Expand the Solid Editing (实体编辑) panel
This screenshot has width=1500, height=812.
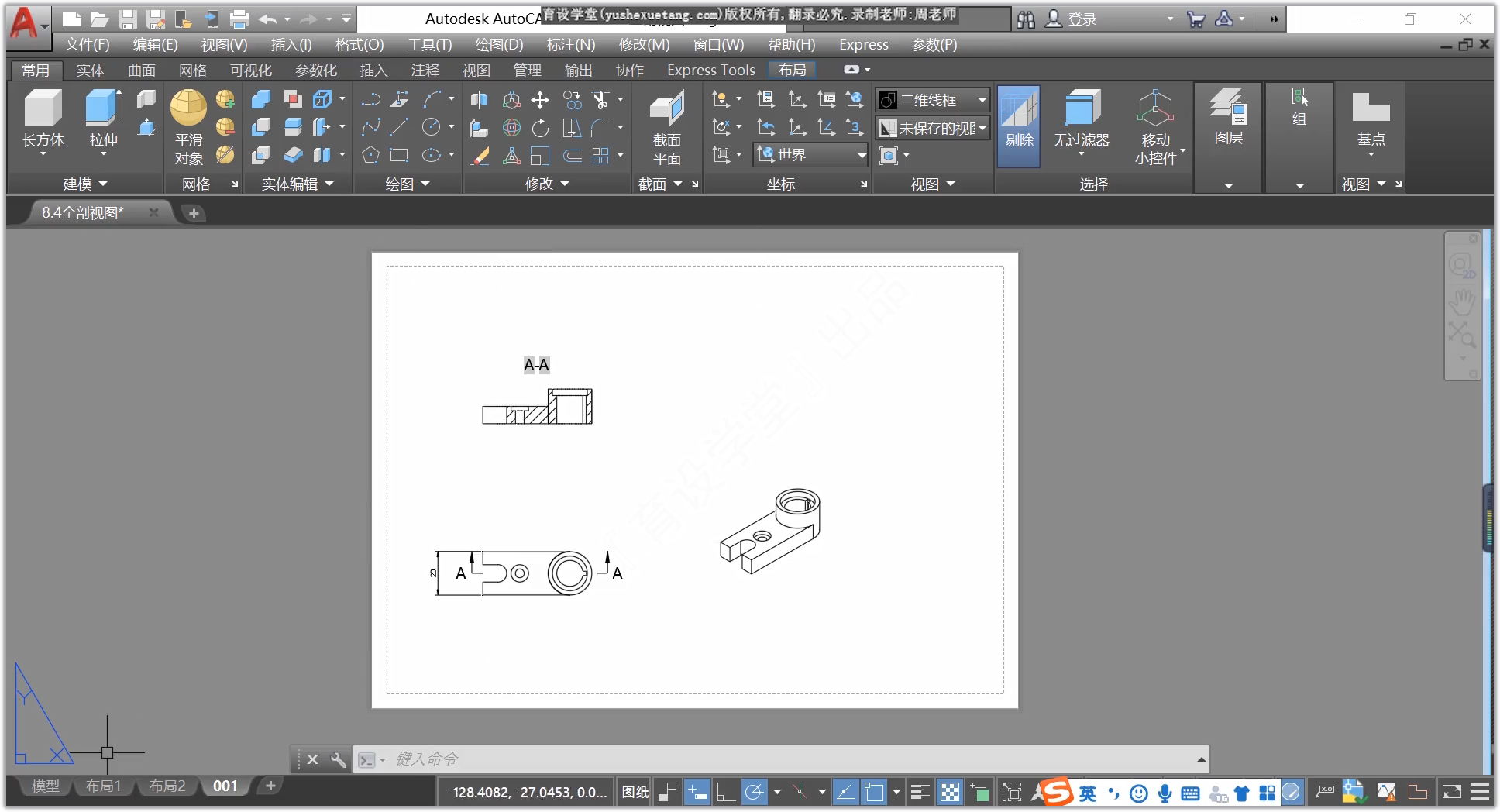pyautogui.click(x=298, y=184)
